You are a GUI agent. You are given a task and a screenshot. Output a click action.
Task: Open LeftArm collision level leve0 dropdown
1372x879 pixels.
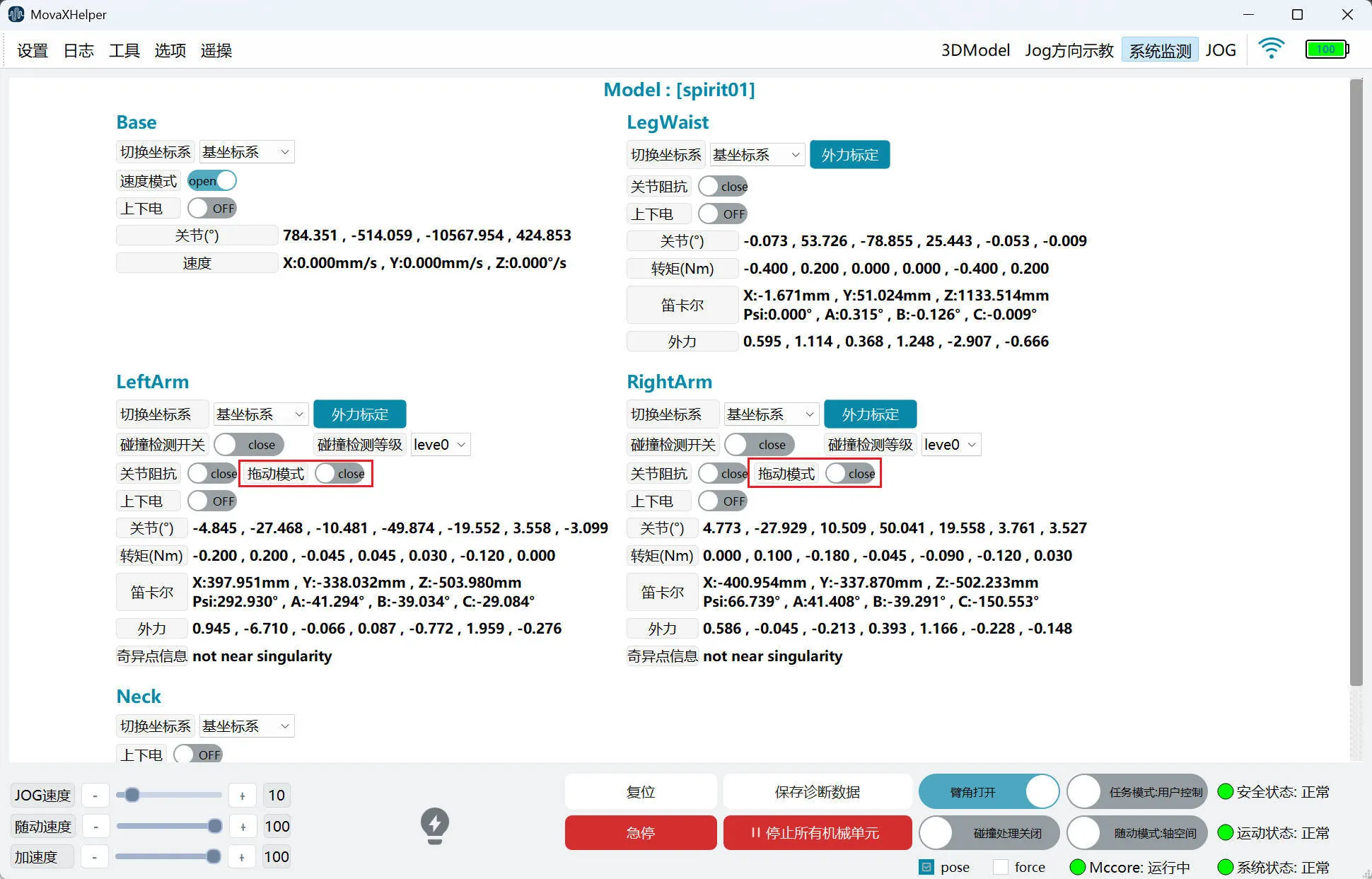click(x=440, y=445)
